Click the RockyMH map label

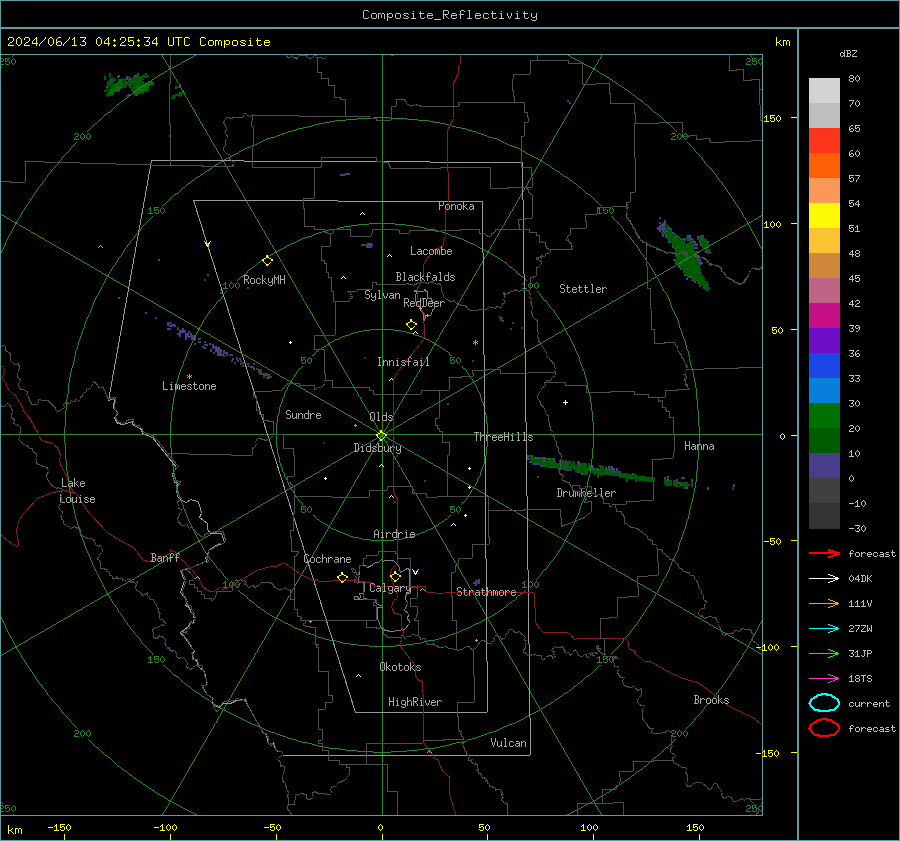tap(264, 280)
